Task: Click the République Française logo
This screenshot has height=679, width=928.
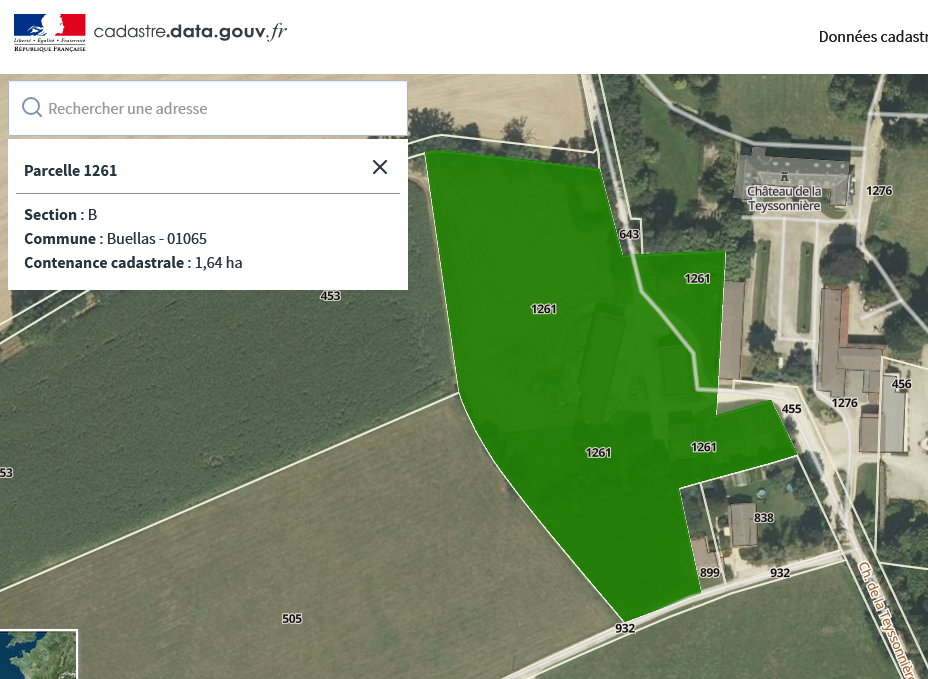Action: pos(50,33)
